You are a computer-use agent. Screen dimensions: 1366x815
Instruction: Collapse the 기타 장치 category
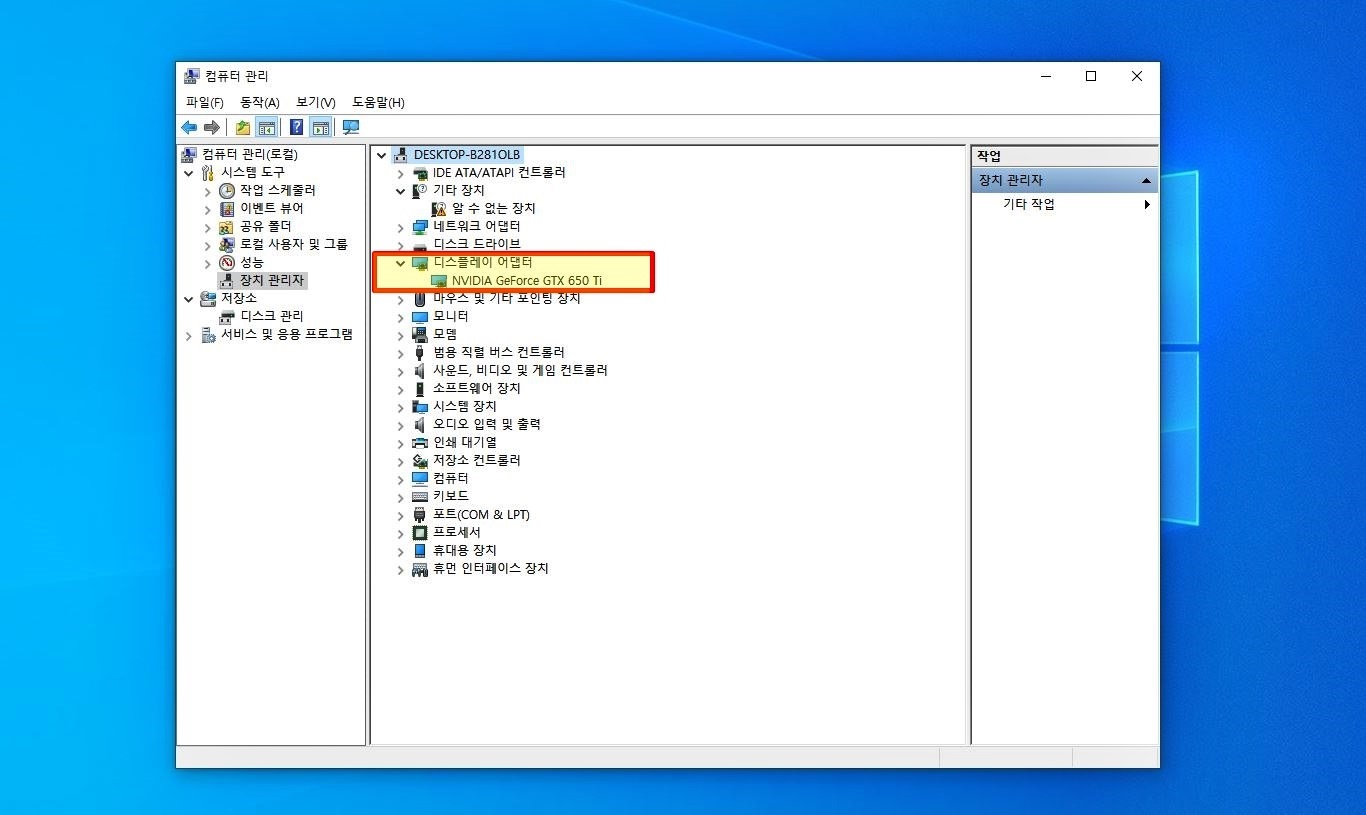(x=401, y=191)
